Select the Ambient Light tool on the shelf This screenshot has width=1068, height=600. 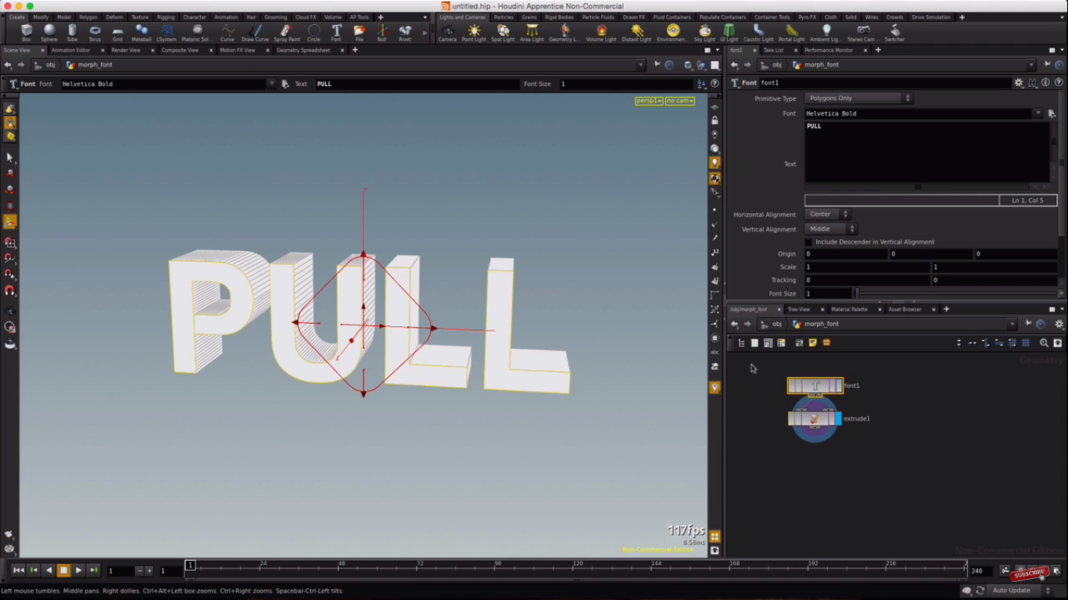click(x=826, y=31)
